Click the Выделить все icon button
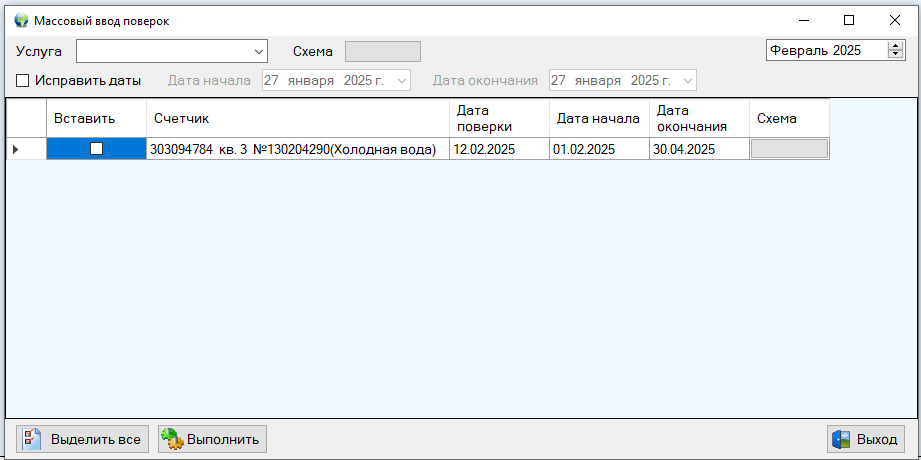 click(x=83, y=439)
